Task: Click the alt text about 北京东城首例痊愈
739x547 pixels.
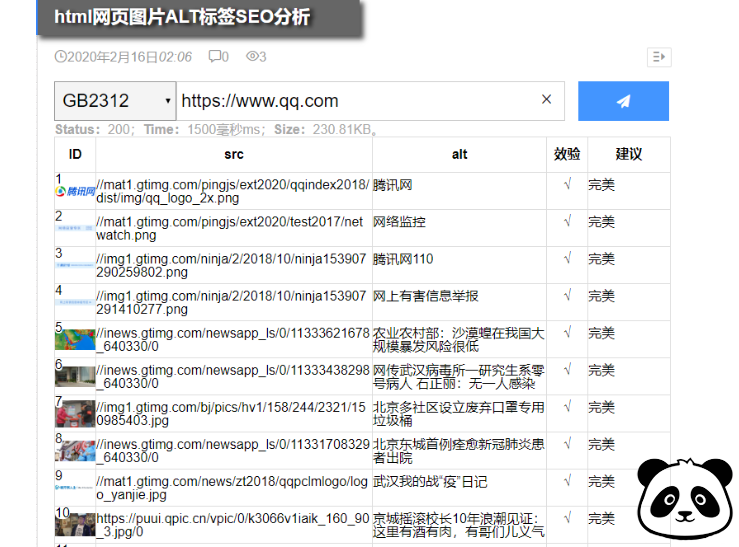Action: click(x=459, y=451)
